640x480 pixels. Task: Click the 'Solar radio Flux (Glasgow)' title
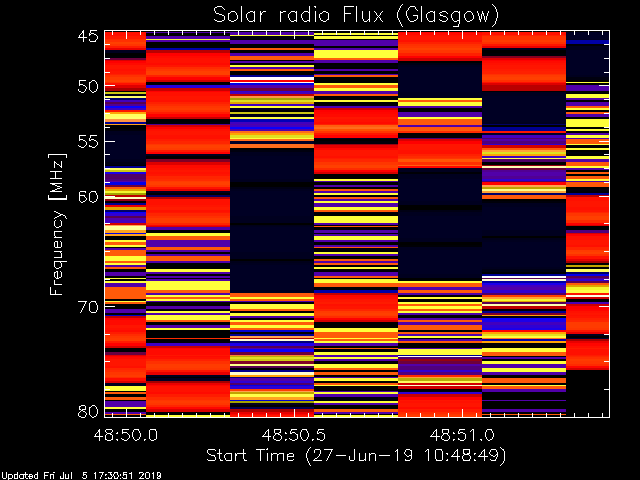tap(356, 16)
